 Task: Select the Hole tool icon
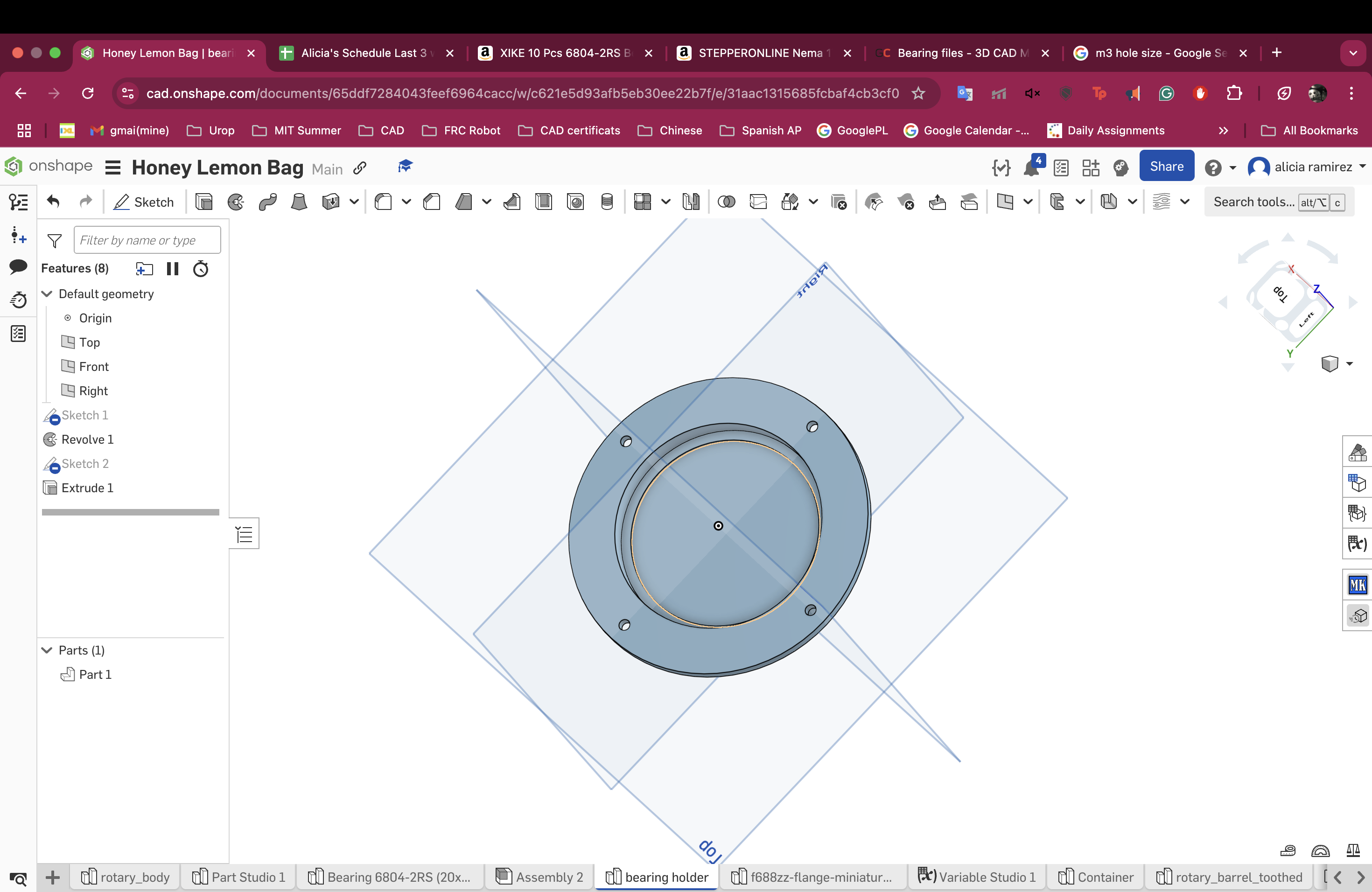(x=575, y=202)
